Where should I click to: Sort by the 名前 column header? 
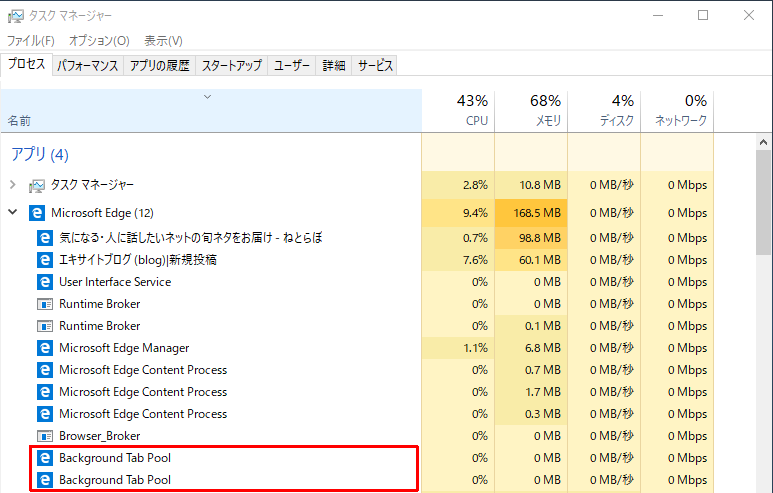pyautogui.click(x=211, y=111)
